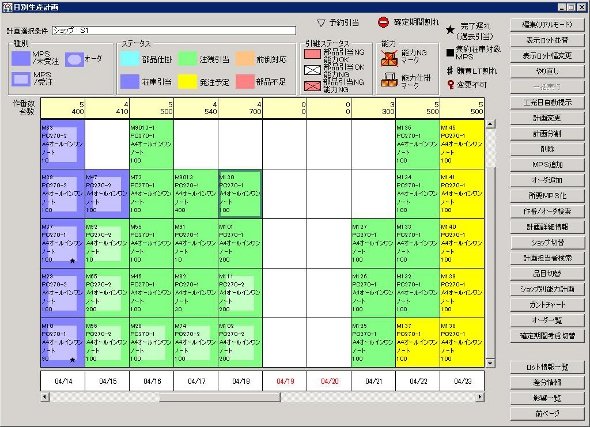Click the yellow 発注予定 status swatch
Image resolution: width=590 pixels, height=427 pixels.
click(187, 81)
